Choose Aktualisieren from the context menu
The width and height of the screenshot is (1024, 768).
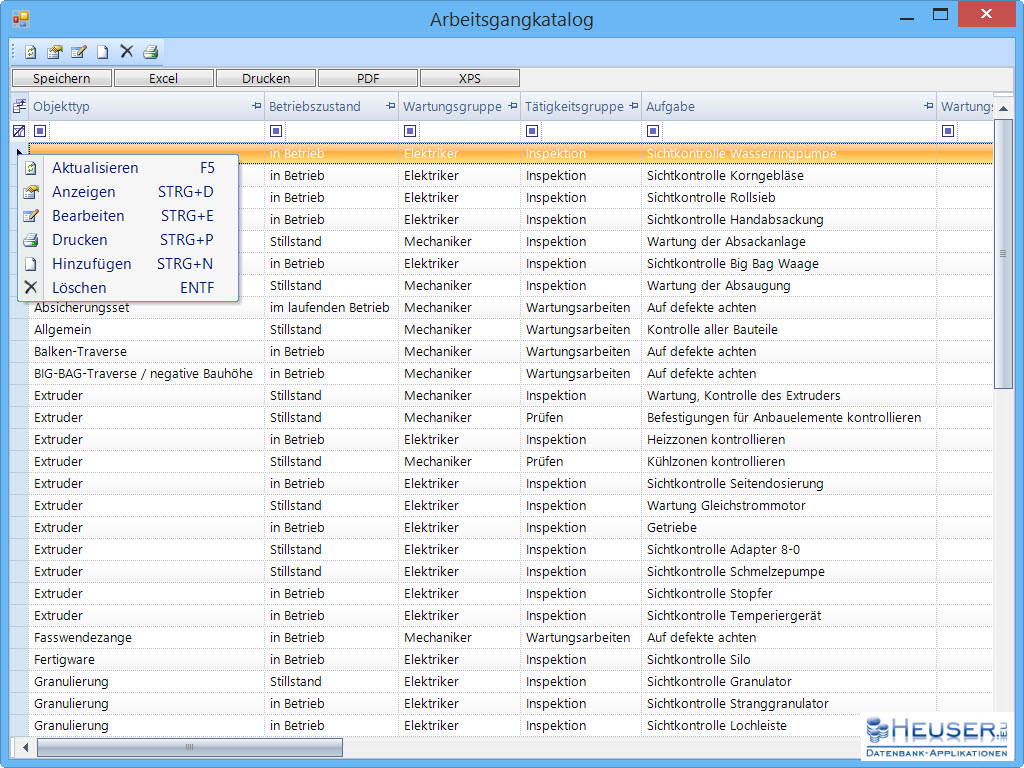(x=95, y=168)
